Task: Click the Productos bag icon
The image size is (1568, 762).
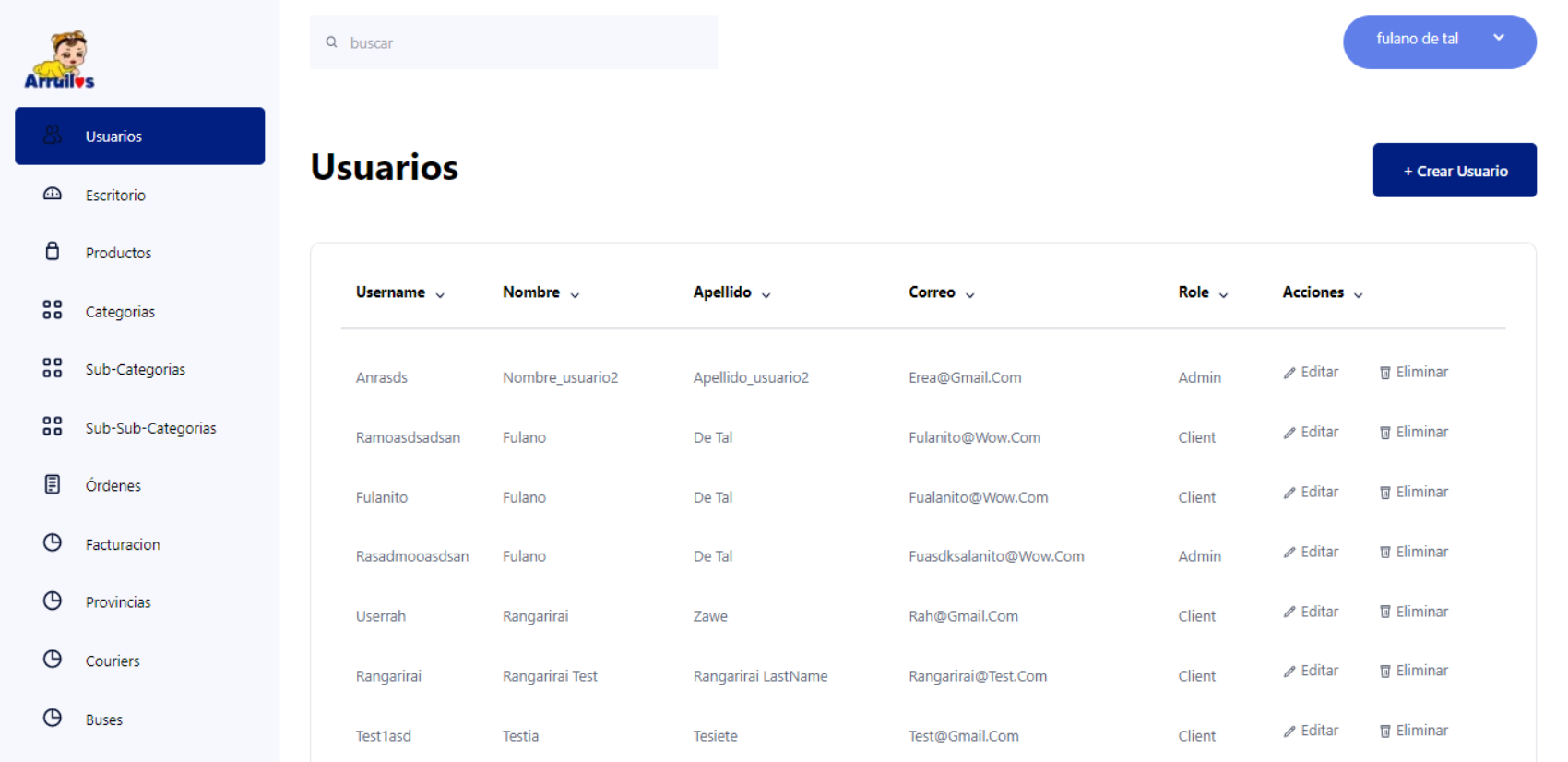Action: pos(53,251)
